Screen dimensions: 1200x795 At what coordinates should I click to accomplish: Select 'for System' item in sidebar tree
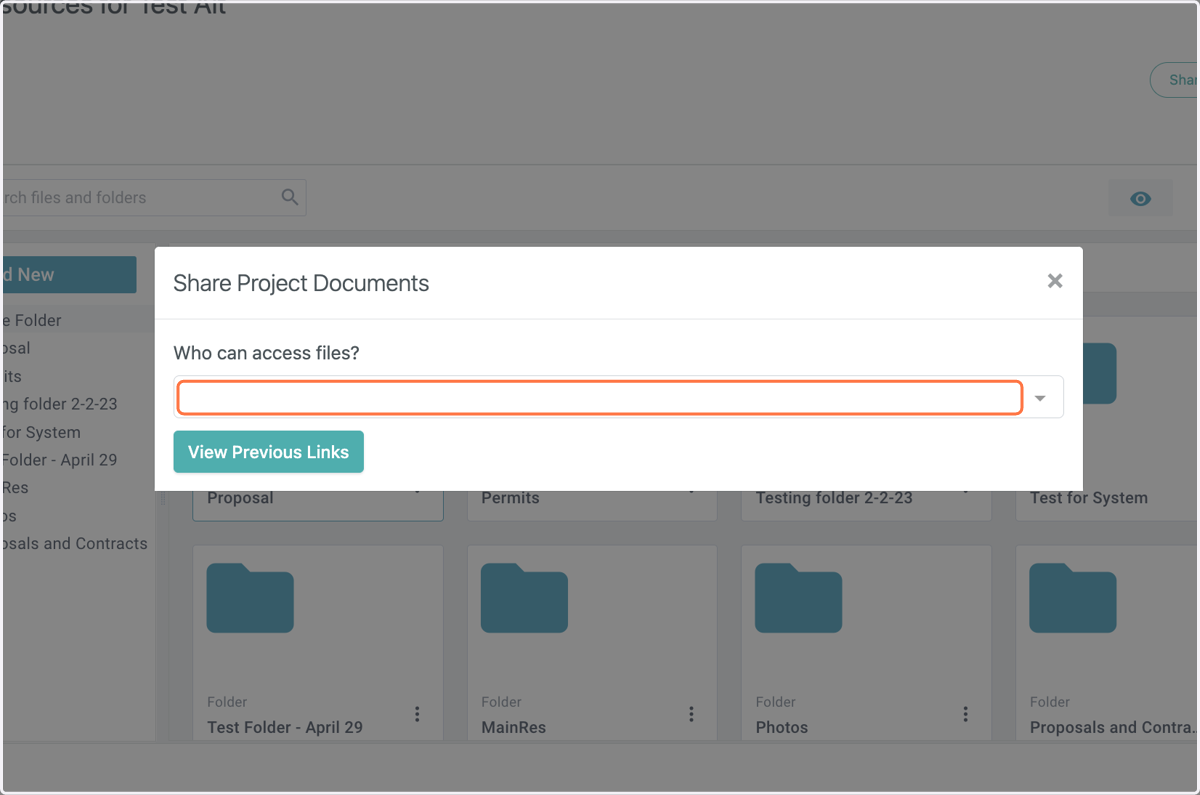(x=41, y=432)
